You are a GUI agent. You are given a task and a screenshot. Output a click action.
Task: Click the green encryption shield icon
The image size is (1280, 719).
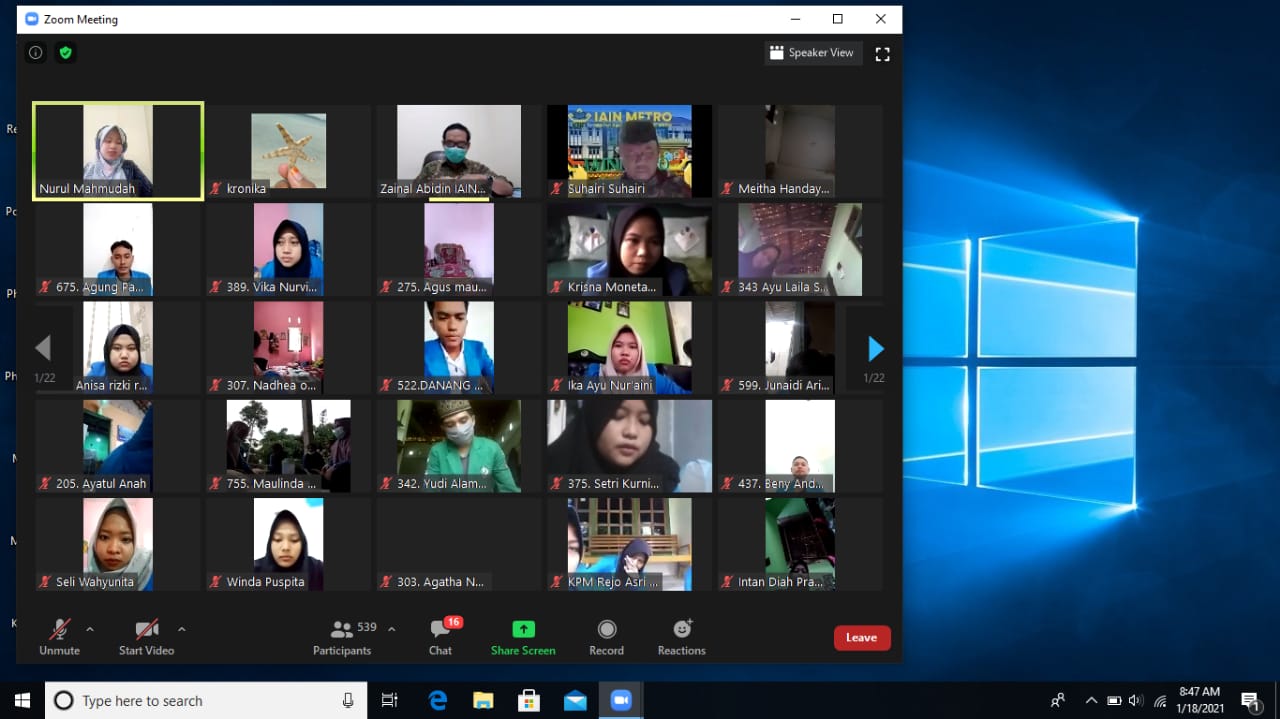click(x=66, y=53)
